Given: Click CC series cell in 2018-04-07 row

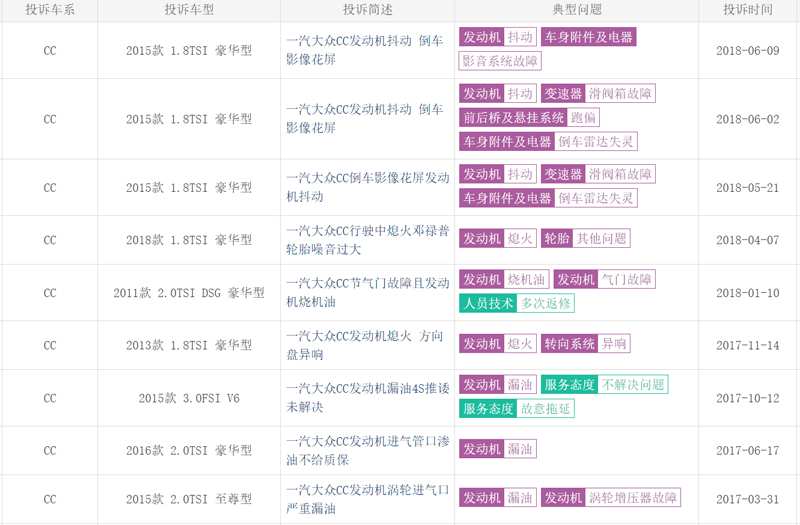Looking at the screenshot, I should (x=50, y=240).
